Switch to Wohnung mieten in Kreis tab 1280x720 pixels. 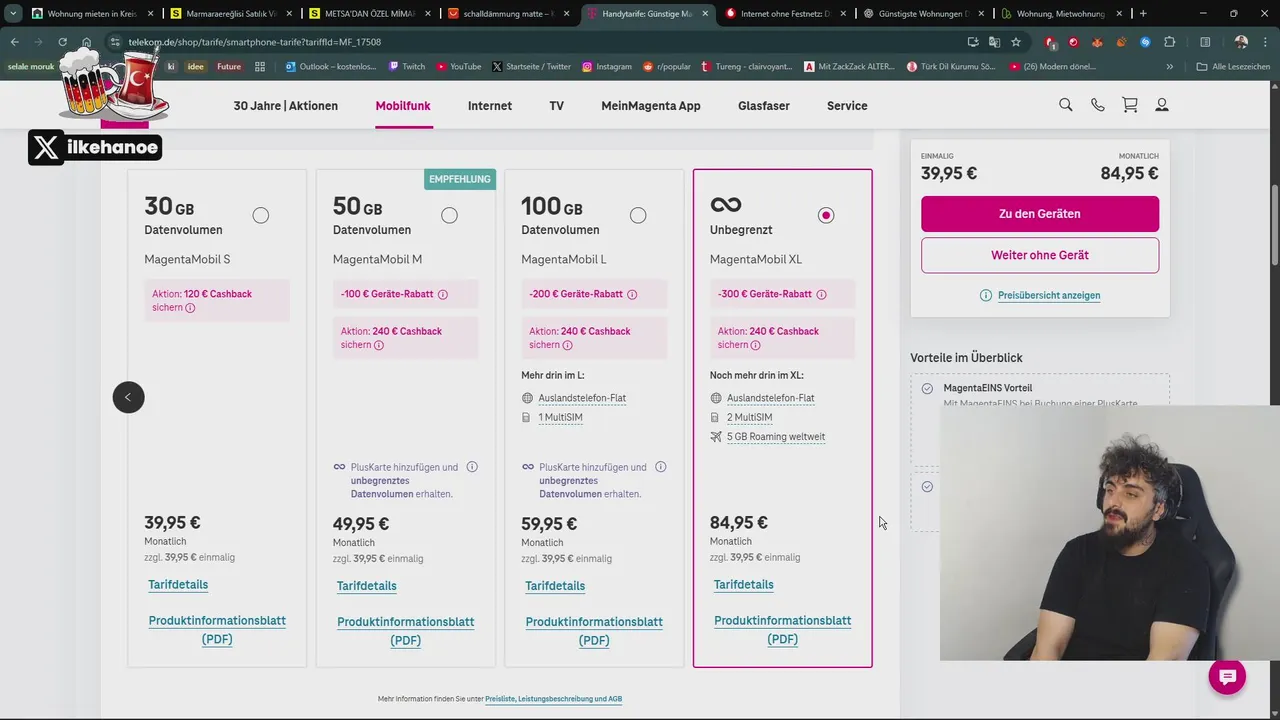(92, 13)
